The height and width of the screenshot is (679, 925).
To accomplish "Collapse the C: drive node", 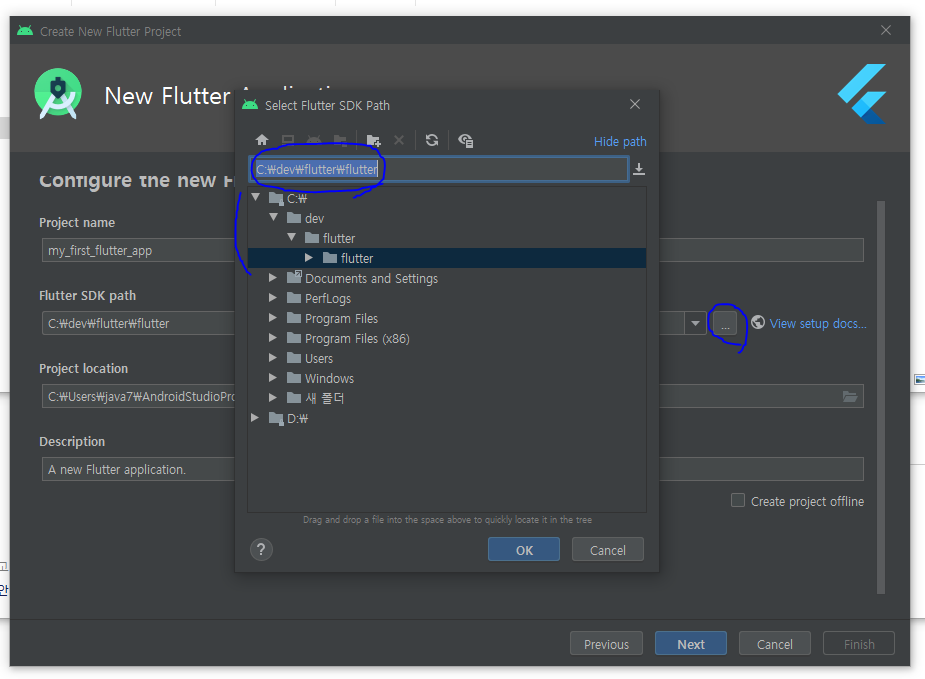I will point(255,198).
